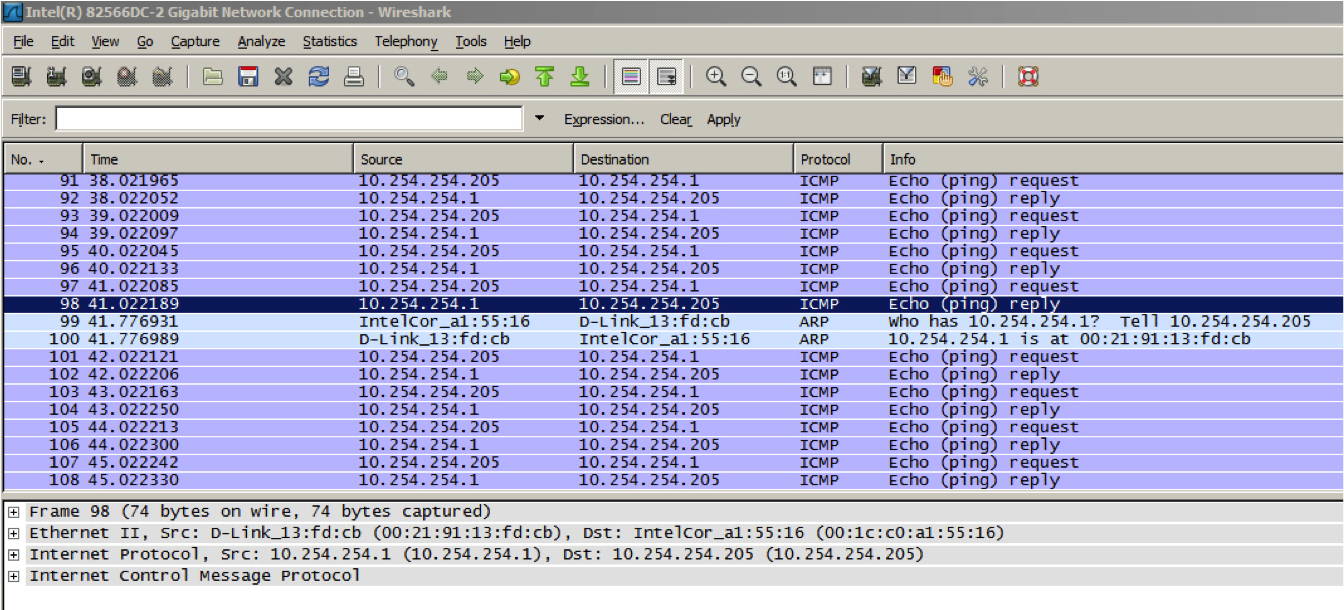Screen dimensions: 1344x610
Task: Expand the Ethernet II tree node
Action: click(14, 533)
